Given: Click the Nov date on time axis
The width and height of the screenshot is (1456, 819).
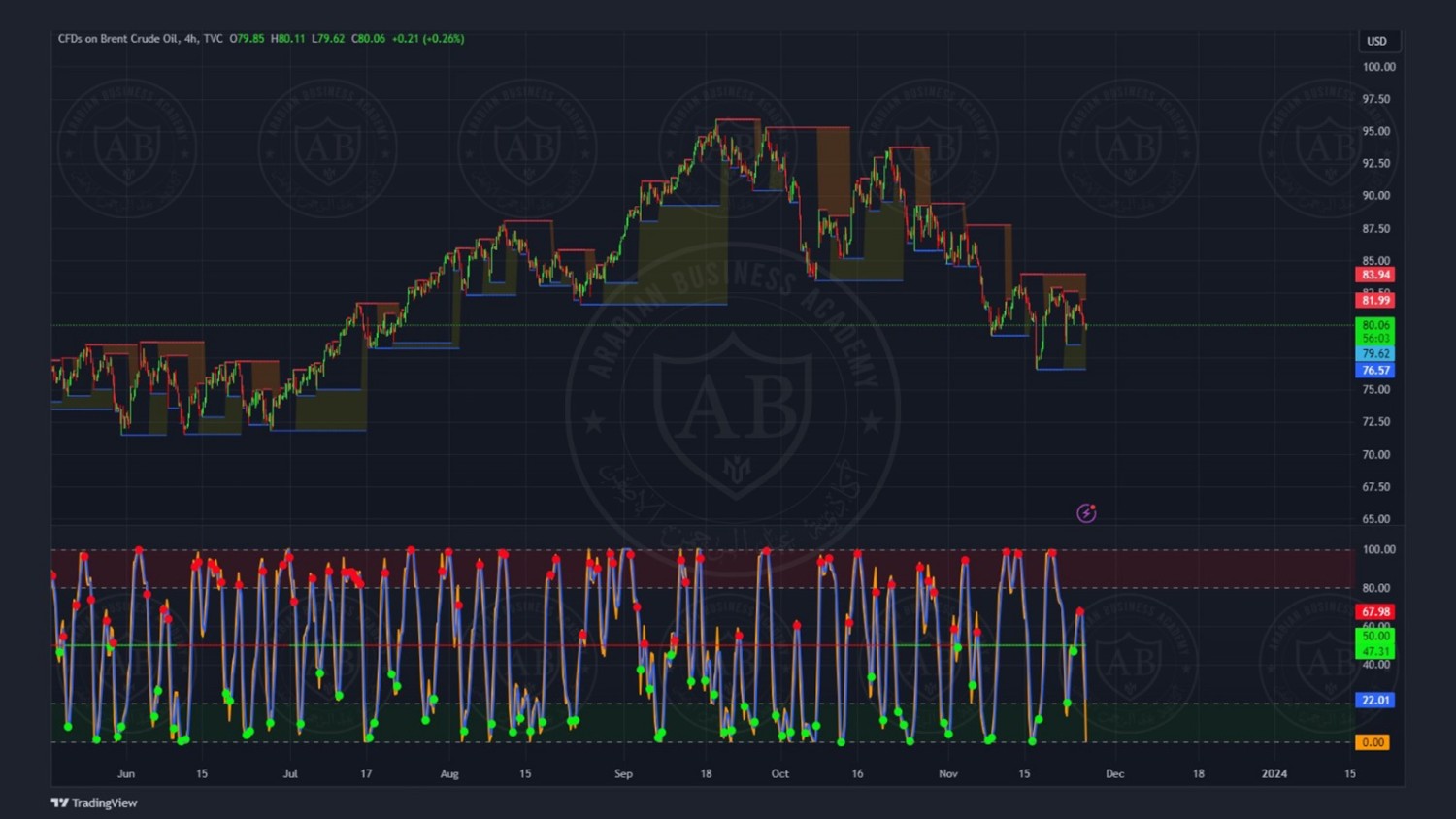Looking at the screenshot, I should [x=948, y=773].
